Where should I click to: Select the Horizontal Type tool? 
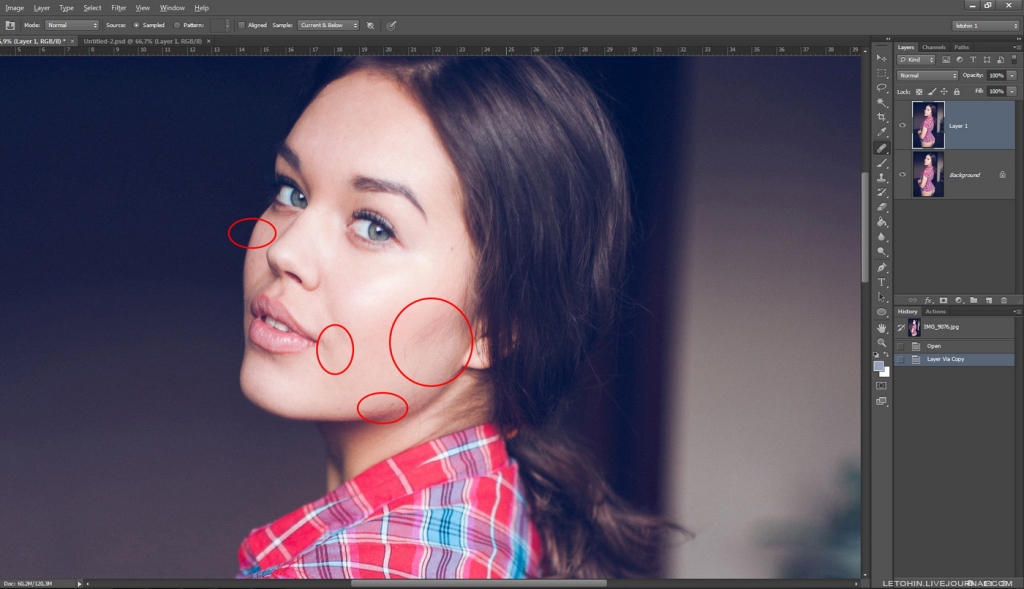tap(882, 283)
